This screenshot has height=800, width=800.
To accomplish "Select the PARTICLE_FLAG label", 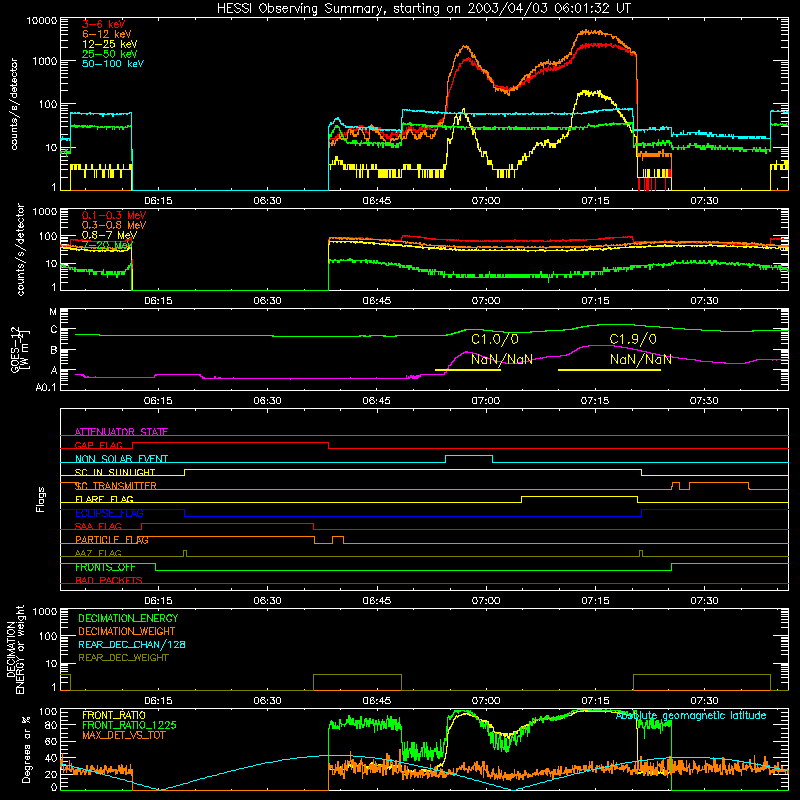I will pyautogui.click(x=112, y=540).
